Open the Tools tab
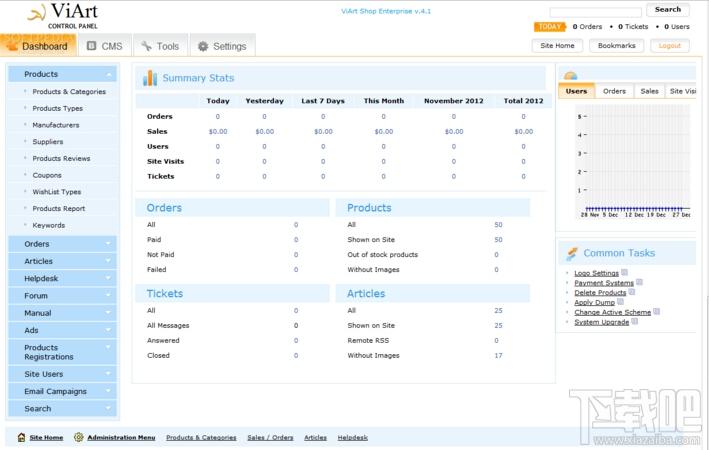This screenshot has width=709, height=450. [x=160, y=46]
